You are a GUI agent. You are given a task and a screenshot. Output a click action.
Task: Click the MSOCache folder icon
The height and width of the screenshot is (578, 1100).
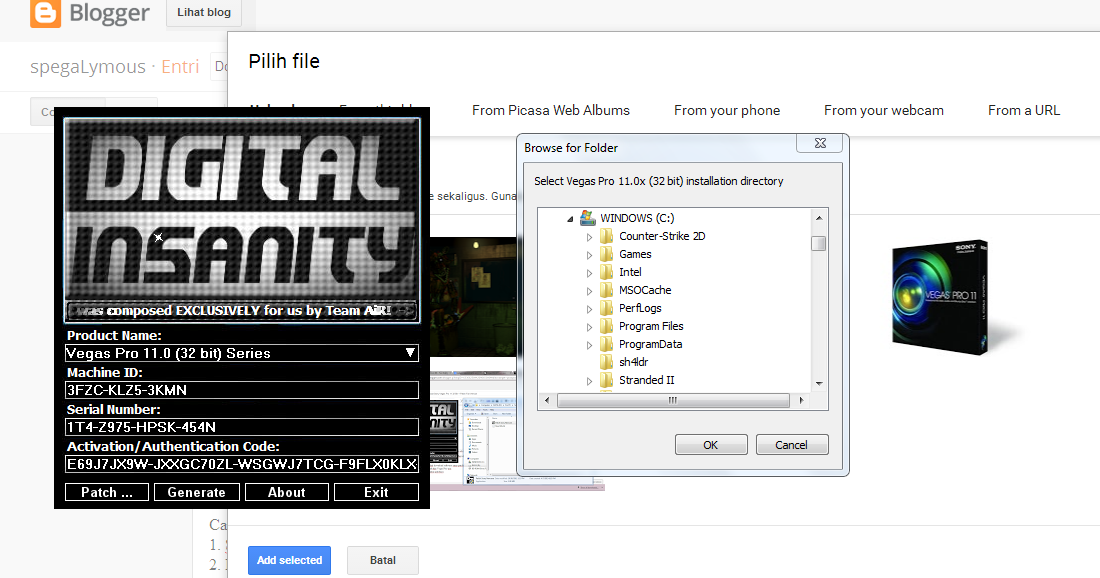tap(607, 290)
